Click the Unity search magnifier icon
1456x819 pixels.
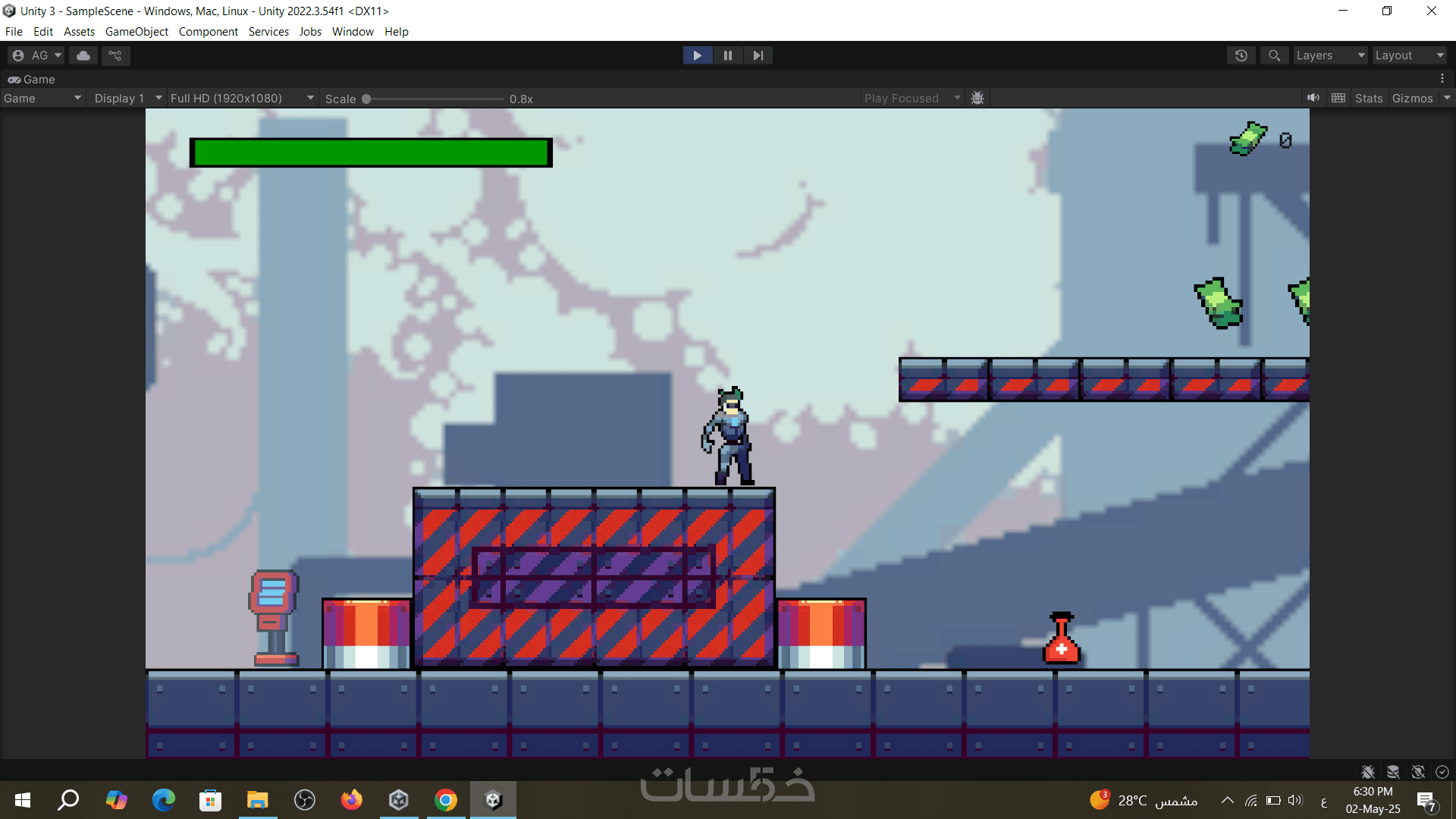point(1274,55)
